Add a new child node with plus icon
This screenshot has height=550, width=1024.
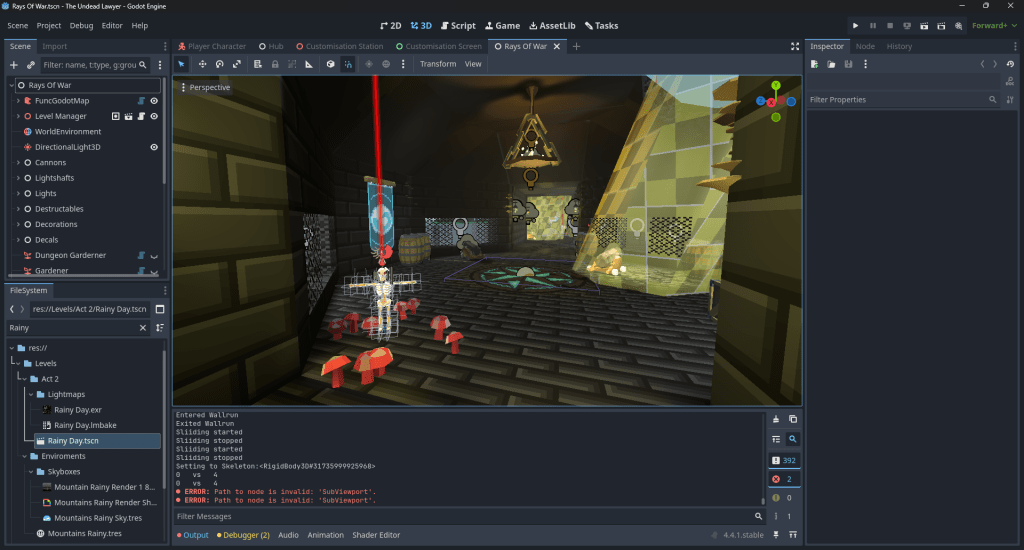click(x=14, y=65)
